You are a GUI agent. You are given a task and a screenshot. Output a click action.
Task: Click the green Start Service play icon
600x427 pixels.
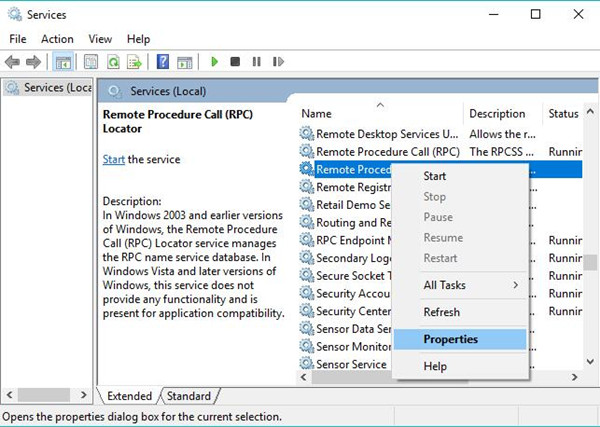click(214, 62)
